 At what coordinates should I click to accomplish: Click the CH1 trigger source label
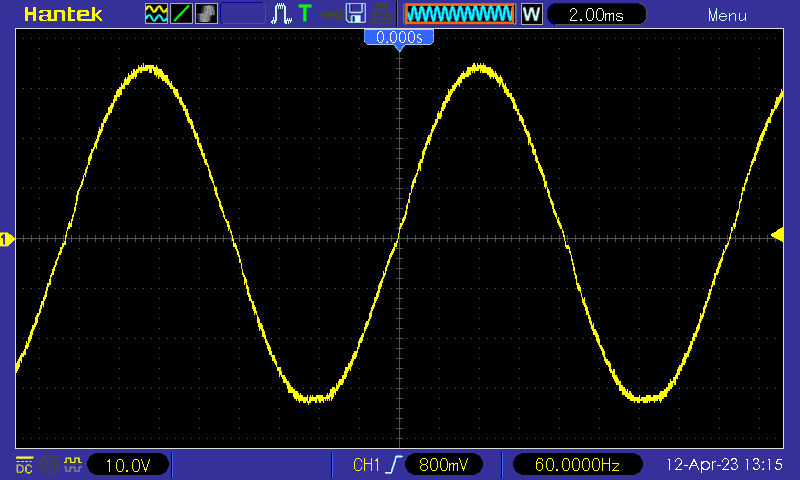pos(366,465)
